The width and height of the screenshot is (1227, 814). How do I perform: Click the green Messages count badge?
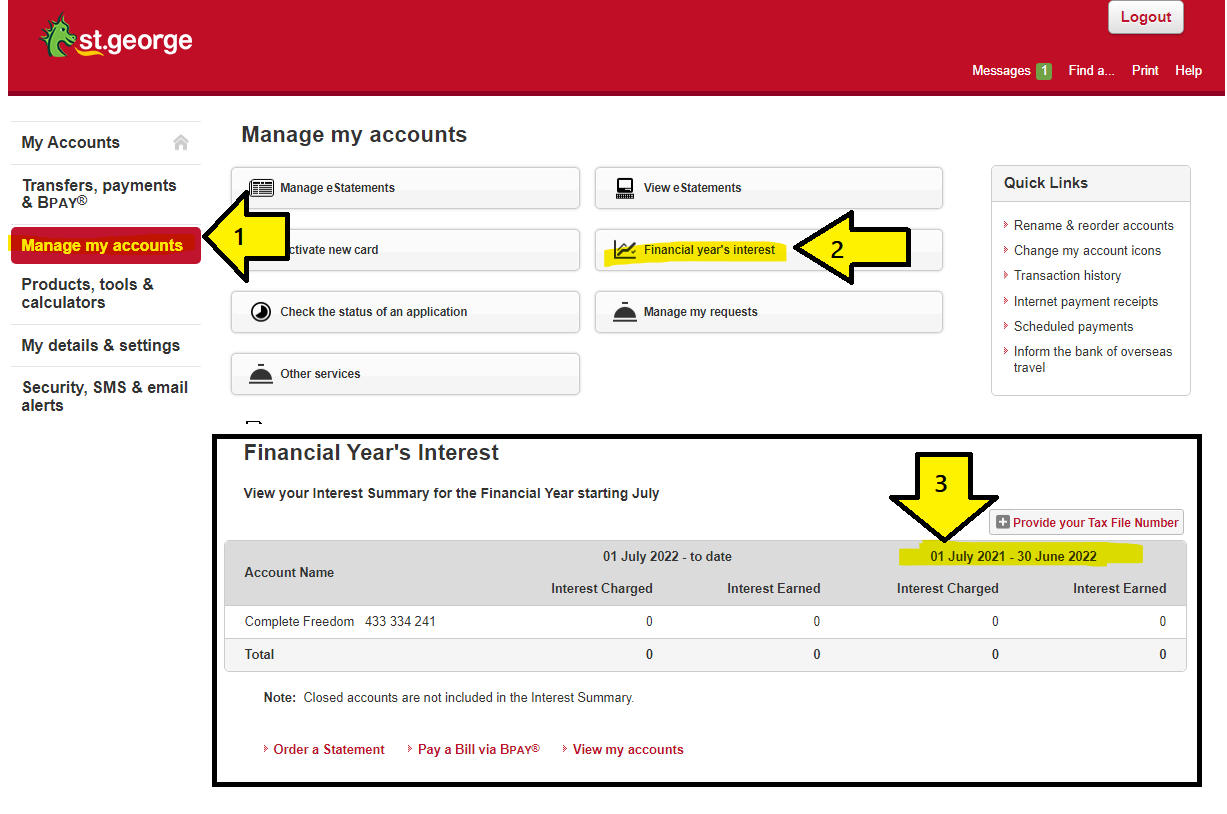[x=1044, y=71]
